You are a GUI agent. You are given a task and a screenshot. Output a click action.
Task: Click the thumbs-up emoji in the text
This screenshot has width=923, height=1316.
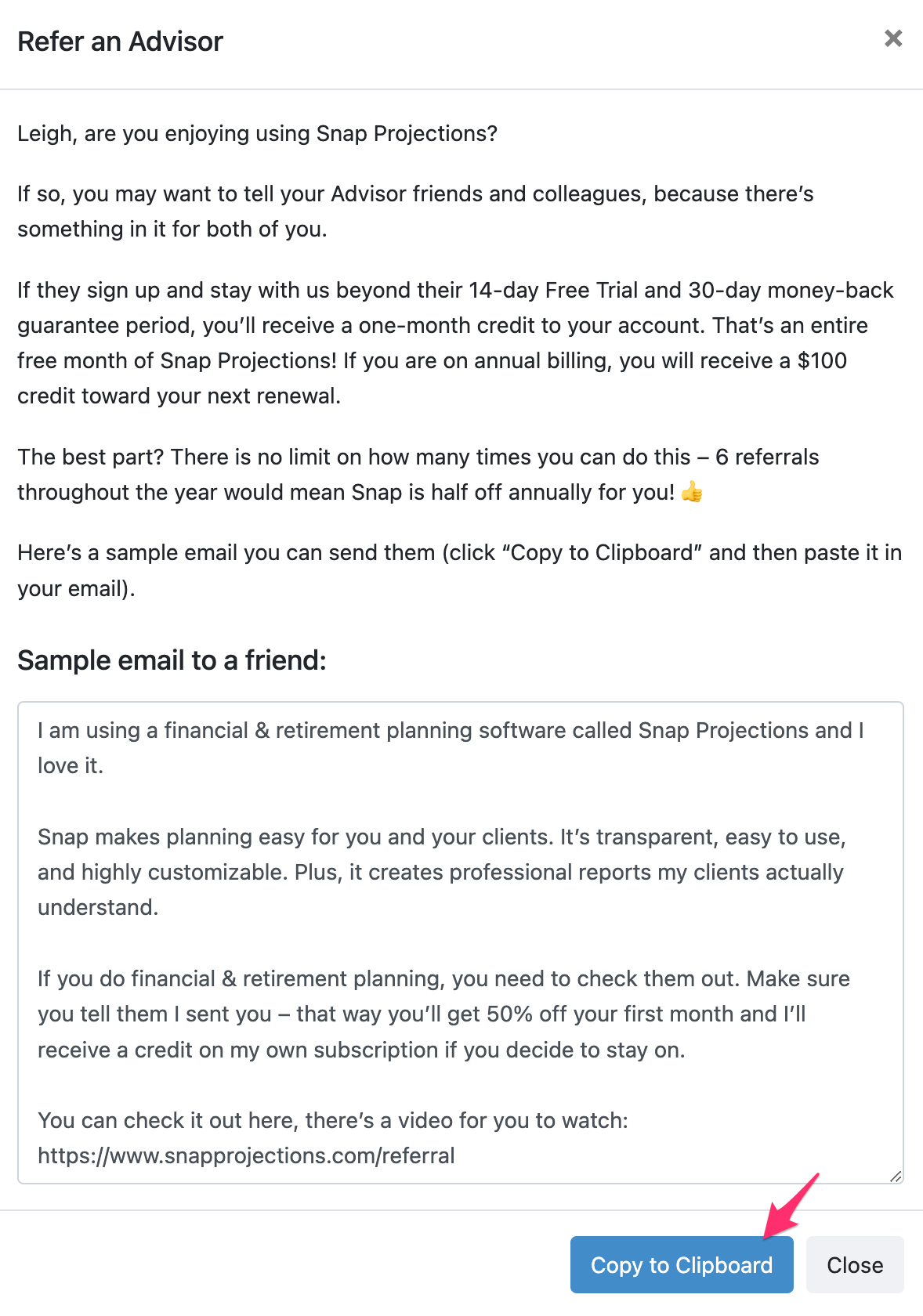pyautogui.click(x=691, y=493)
